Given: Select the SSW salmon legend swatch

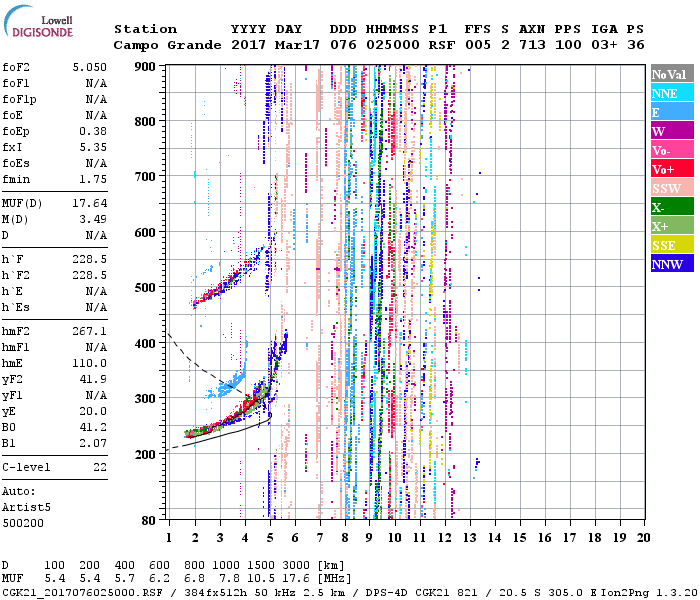Looking at the screenshot, I should (x=672, y=188).
